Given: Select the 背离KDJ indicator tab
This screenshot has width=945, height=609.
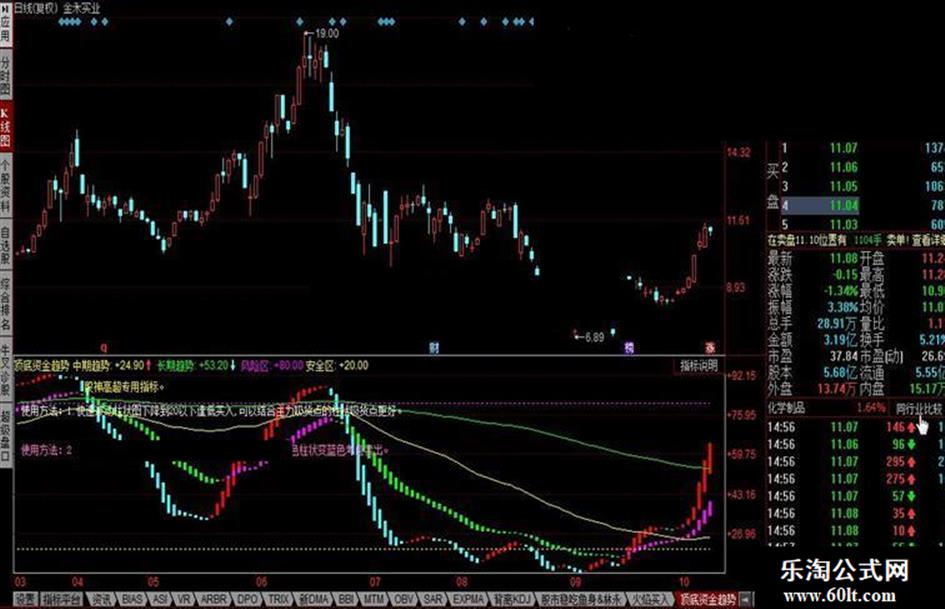Looking at the screenshot, I should (x=513, y=599).
